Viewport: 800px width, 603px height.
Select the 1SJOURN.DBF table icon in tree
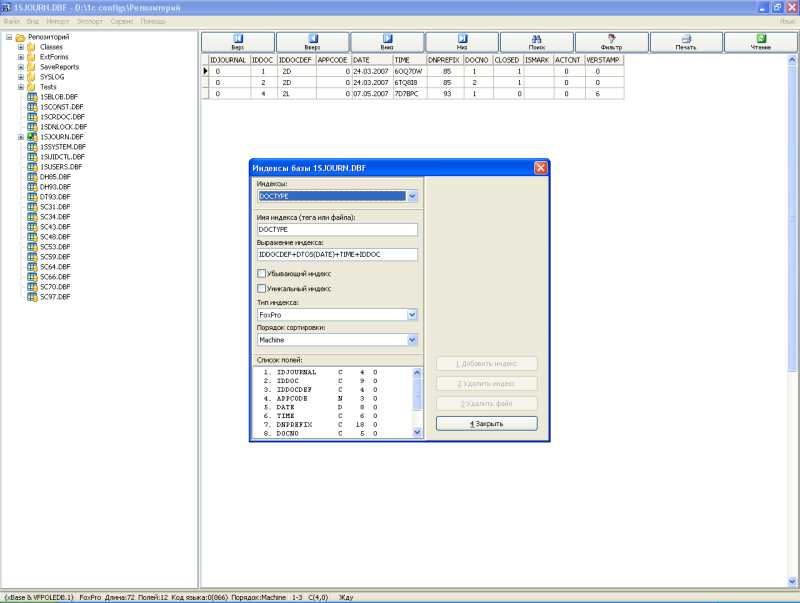pyautogui.click(x=32, y=137)
